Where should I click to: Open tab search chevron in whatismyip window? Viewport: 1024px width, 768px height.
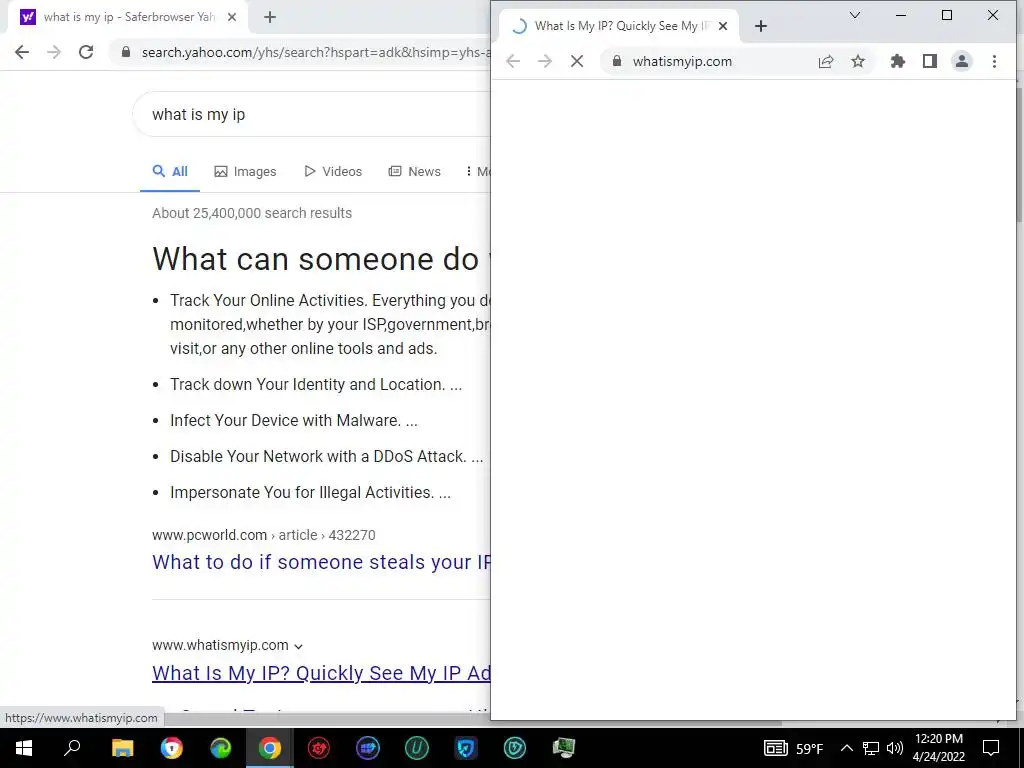coord(855,15)
